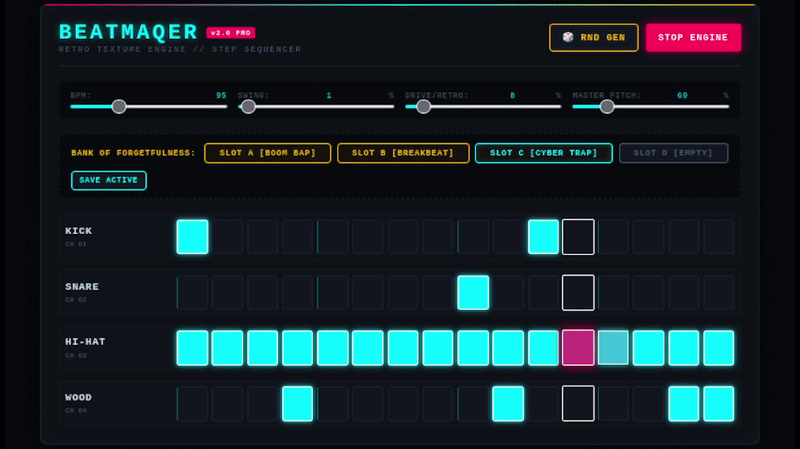Disable Hi-Hat step 8

click(438, 348)
